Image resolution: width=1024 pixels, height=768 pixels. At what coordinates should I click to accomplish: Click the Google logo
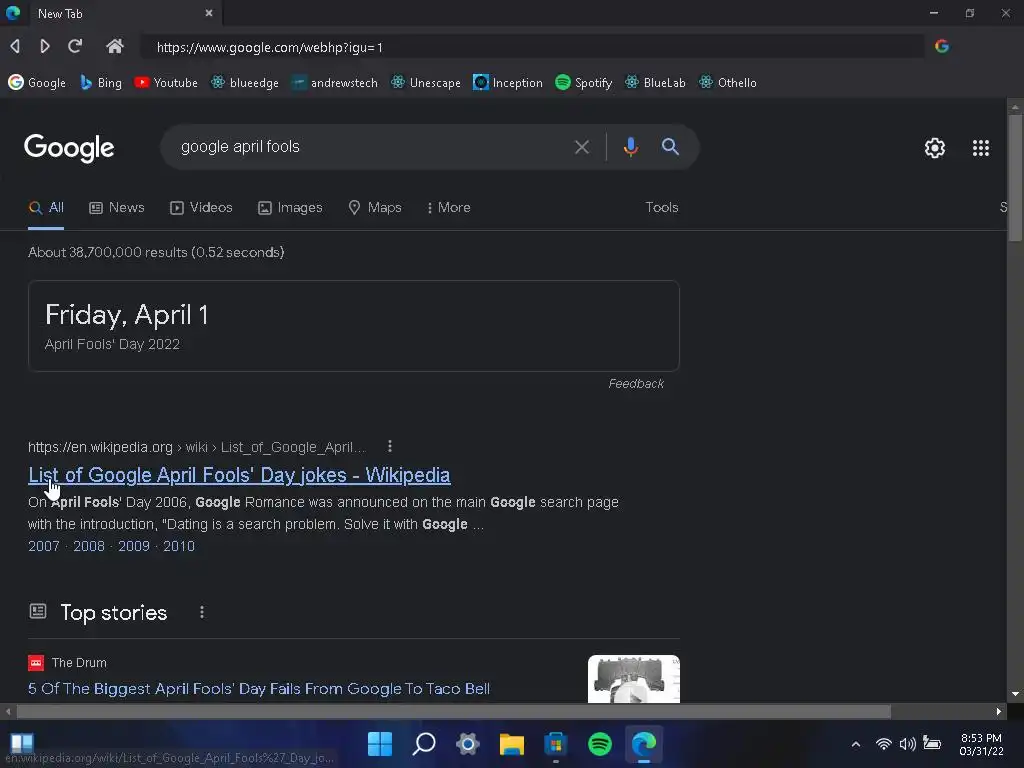(x=69, y=148)
